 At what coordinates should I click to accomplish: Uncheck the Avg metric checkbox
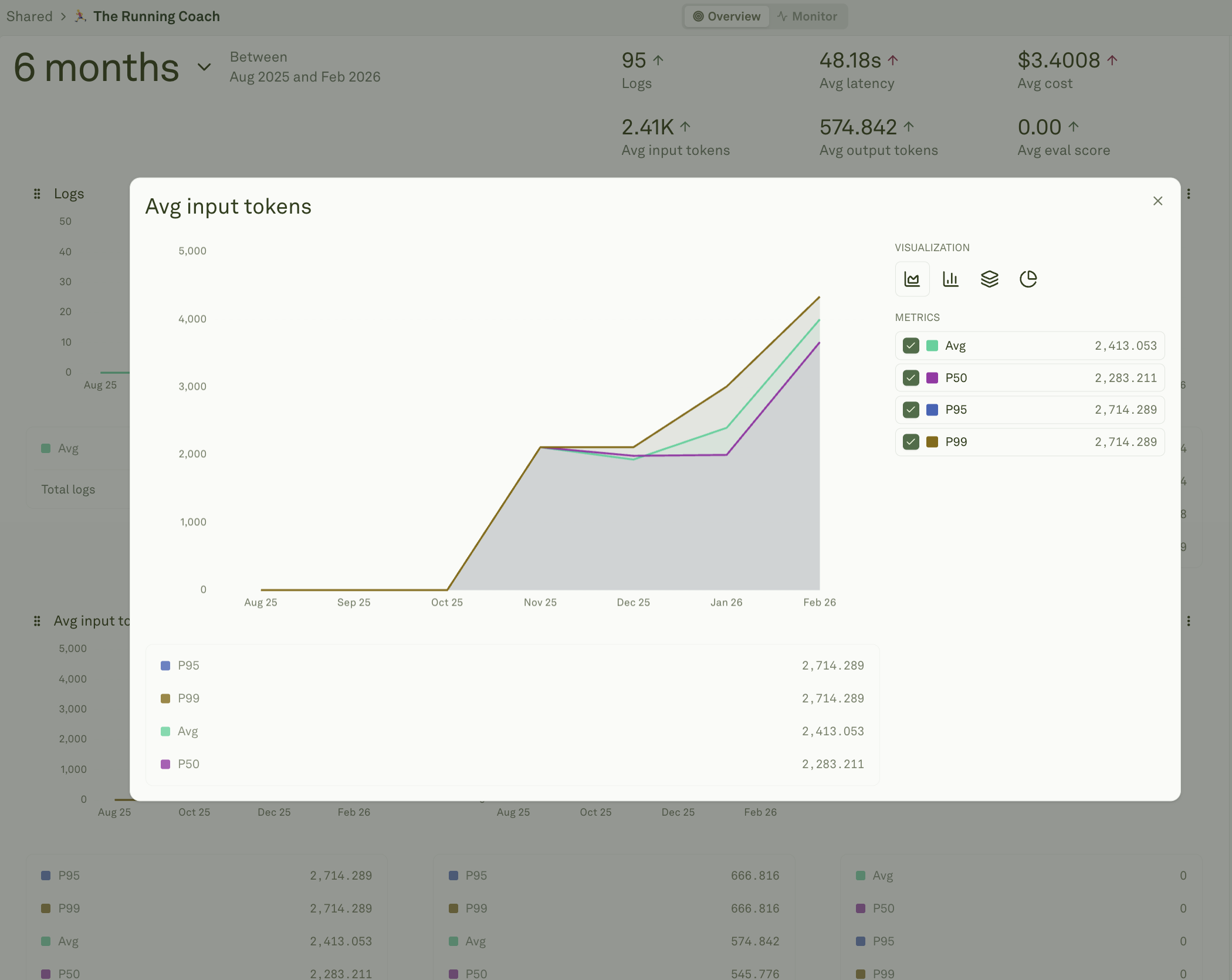(911, 346)
